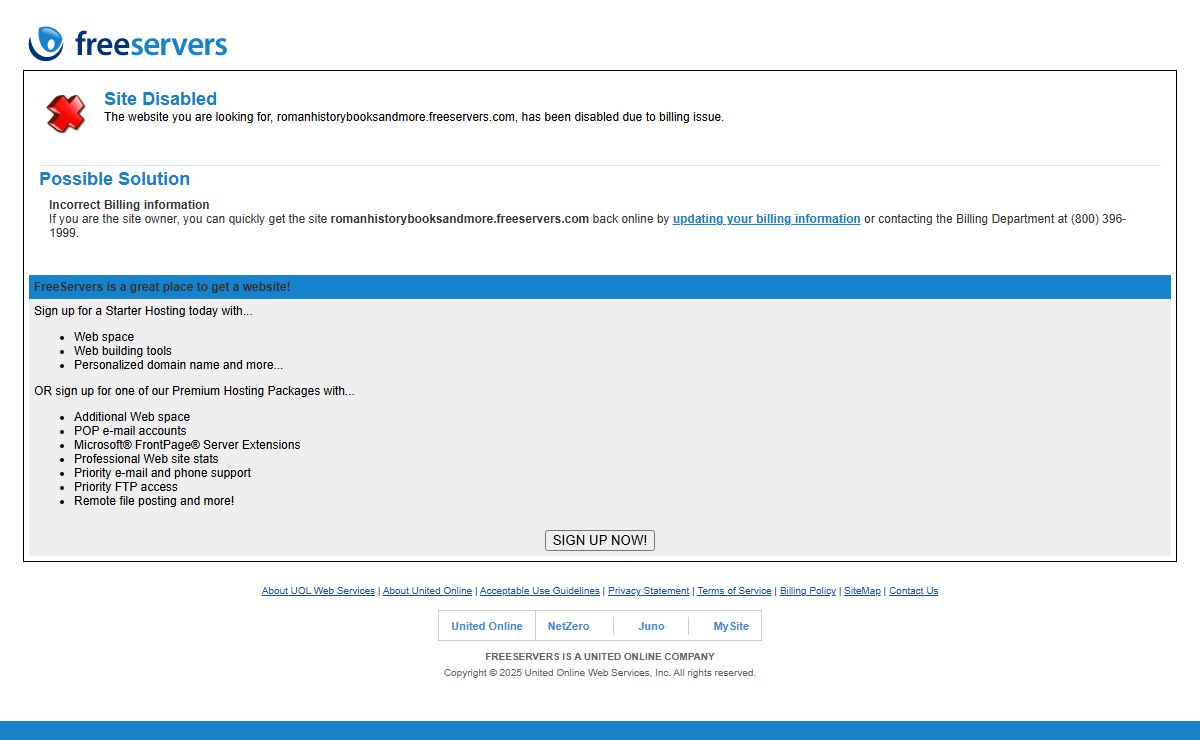This screenshot has height=740, width=1200.
Task: Click POP e-mail accounts bullet item
Action: tap(130, 431)
